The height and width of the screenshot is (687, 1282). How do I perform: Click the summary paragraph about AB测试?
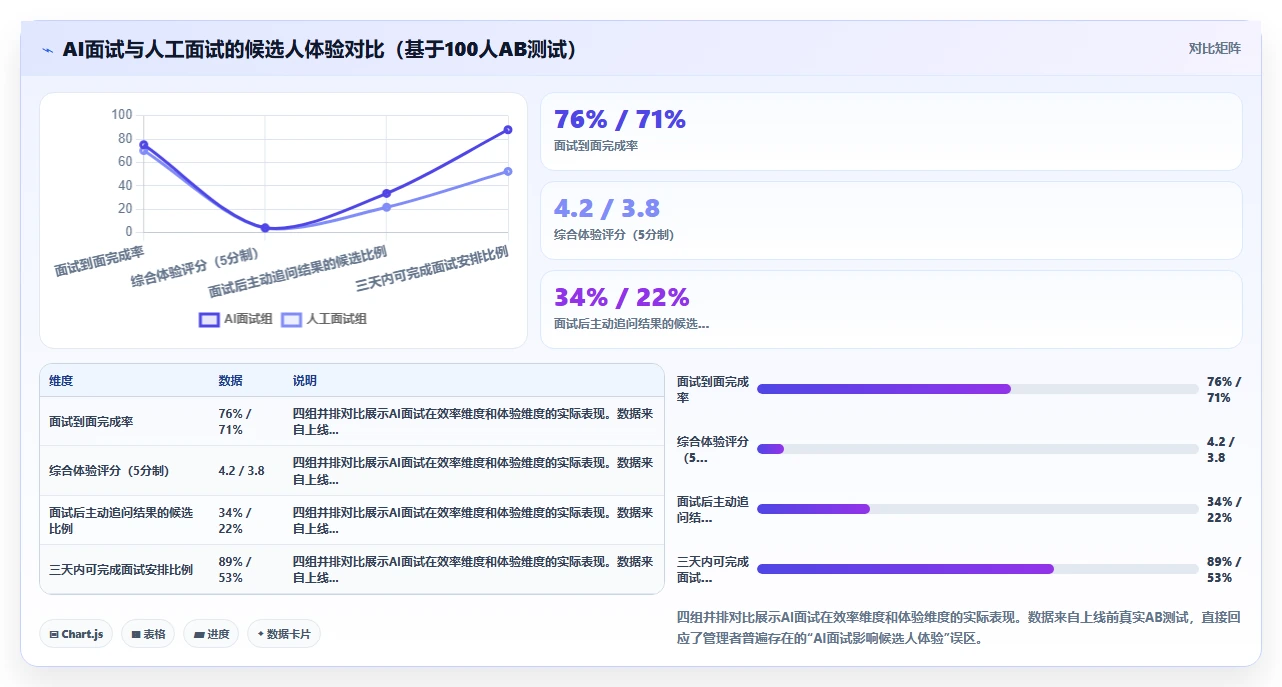click(x=959, y=627)
